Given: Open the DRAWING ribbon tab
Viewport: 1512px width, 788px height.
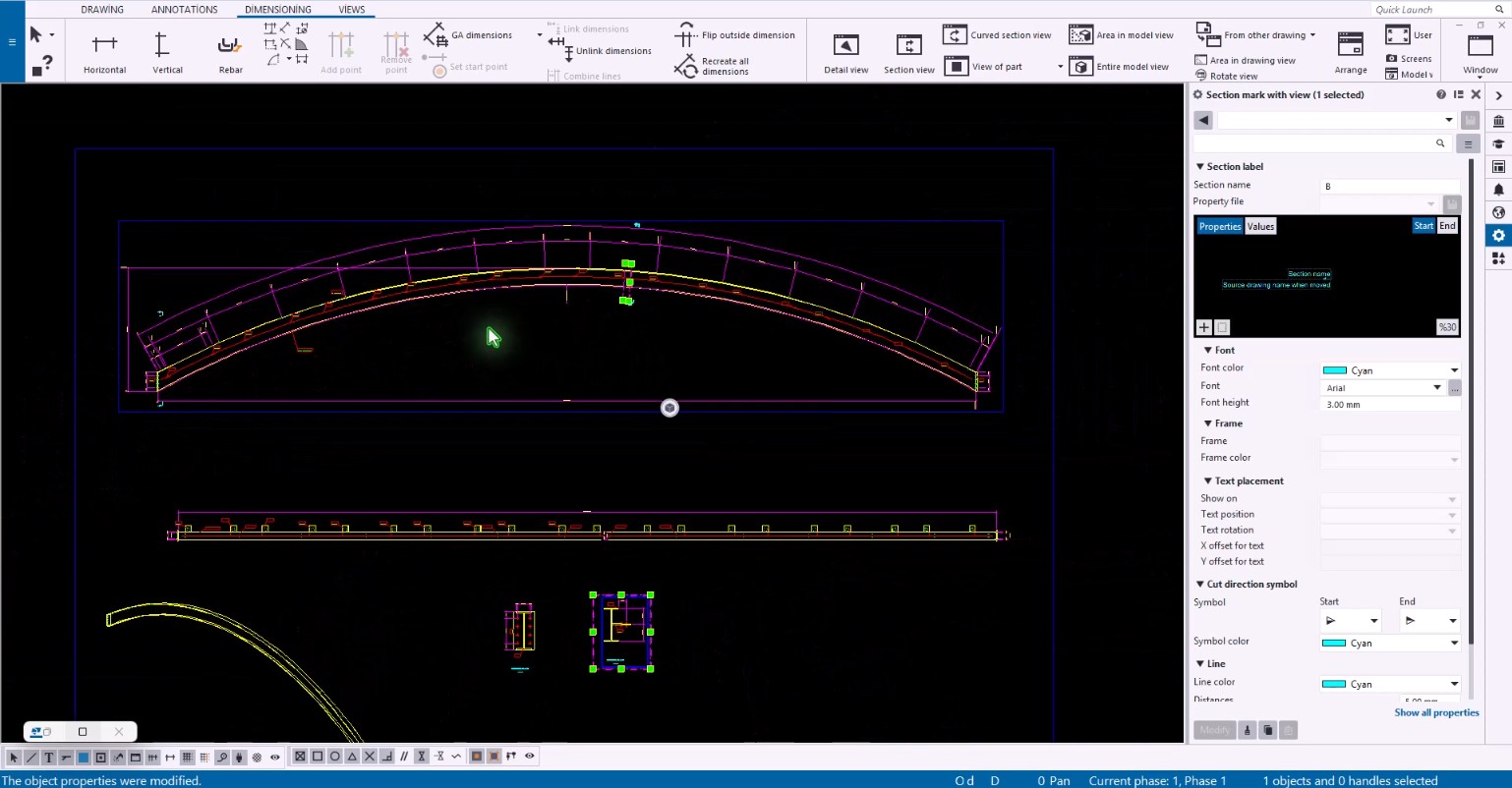Looking at the screenshot, I should (102, 10).
